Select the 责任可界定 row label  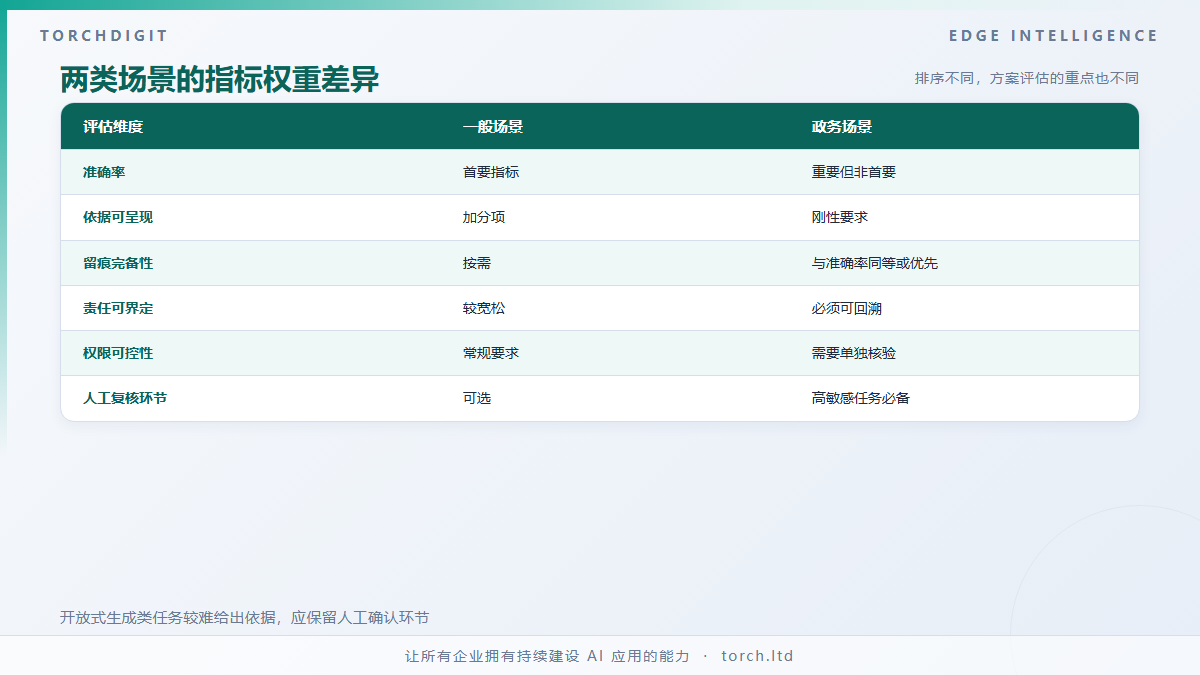[118, 308]
